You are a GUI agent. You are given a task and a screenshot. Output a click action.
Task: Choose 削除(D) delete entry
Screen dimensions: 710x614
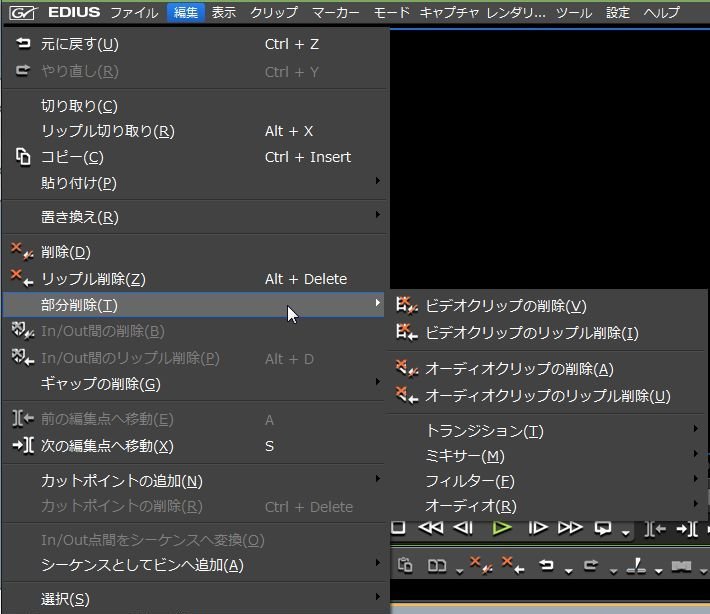click(x=195, y=252)
